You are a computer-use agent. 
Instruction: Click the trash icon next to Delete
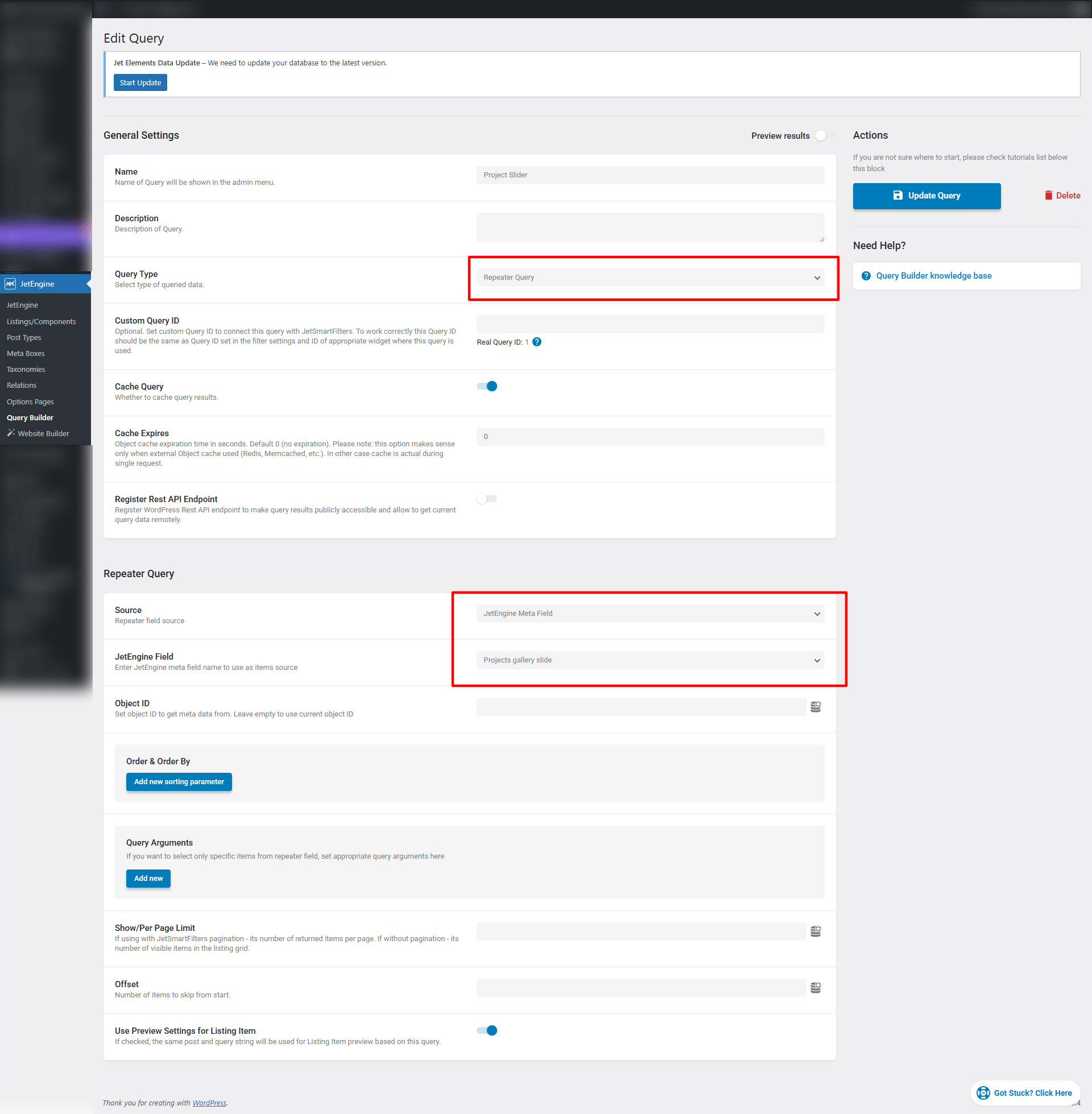[x=1049, y=195]
